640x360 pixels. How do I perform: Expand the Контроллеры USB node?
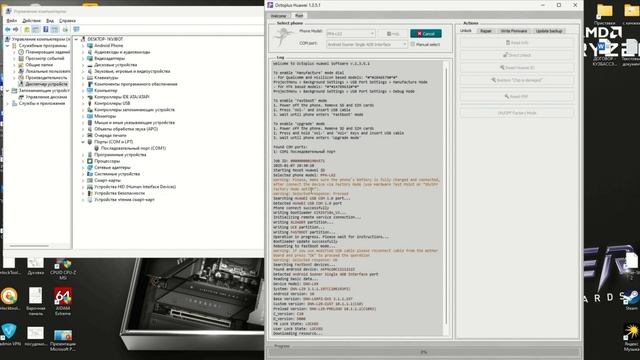click(x=83, y=103)
